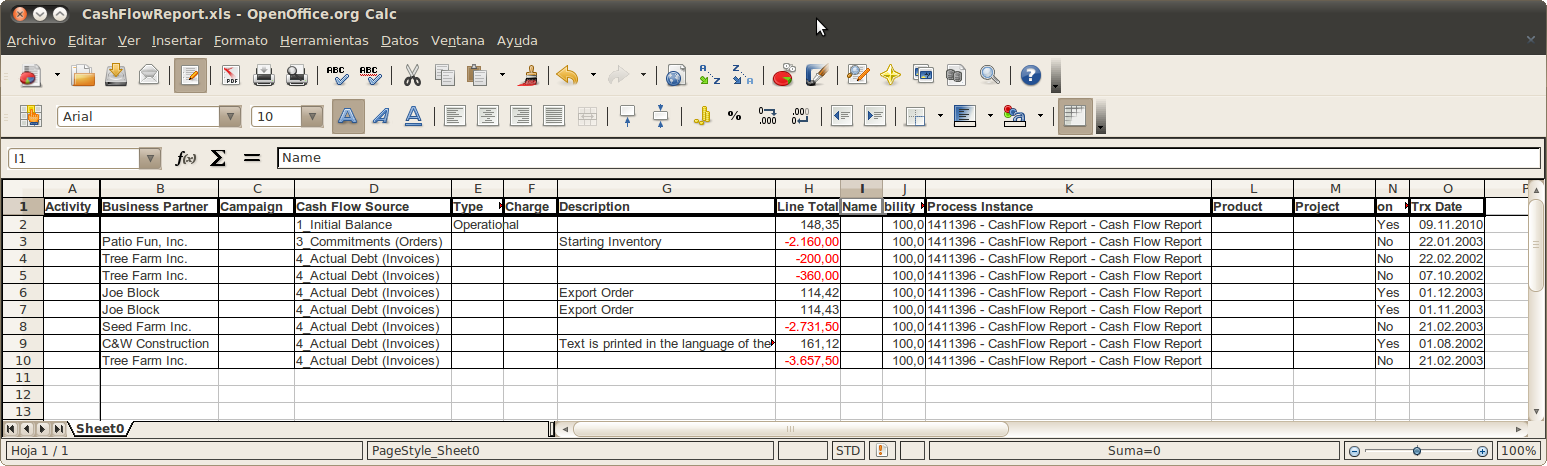Viewport: 1547px width, 466px height.
Task: Open the Gallery icon
Action: click(x=923, y=75)
